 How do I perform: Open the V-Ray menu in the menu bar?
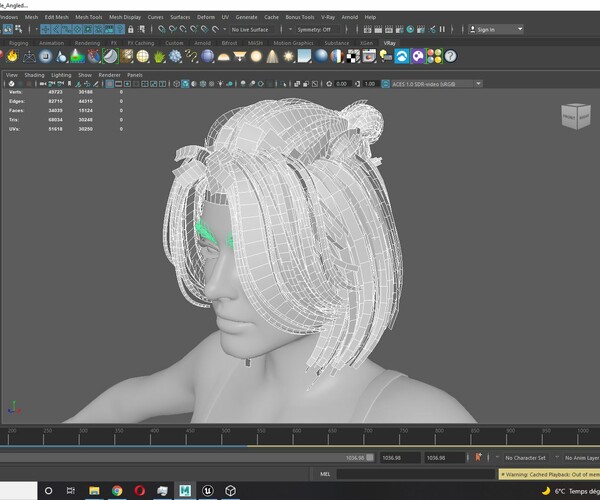click(328, 17)
